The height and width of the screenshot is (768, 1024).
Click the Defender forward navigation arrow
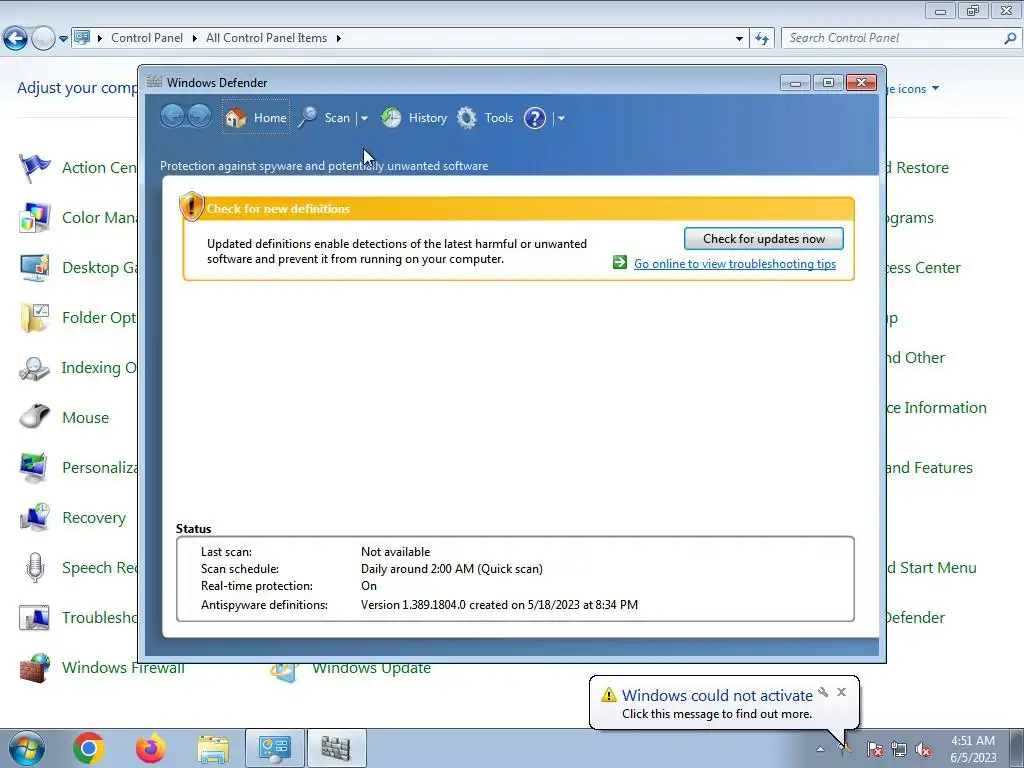click(x=199, y=116)
